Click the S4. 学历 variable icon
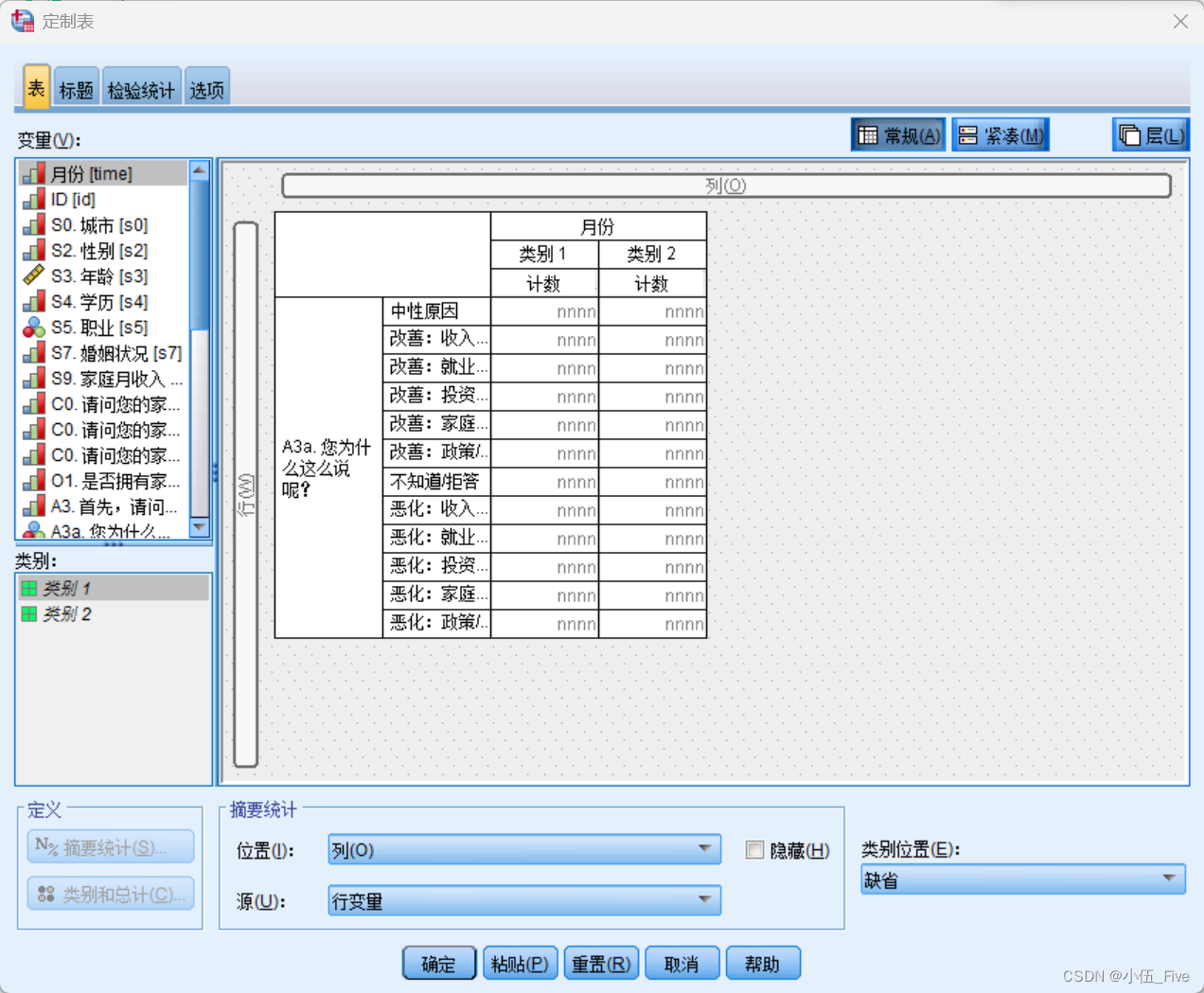Screen dimensions: 1204x993 click(x=33, y=301)
